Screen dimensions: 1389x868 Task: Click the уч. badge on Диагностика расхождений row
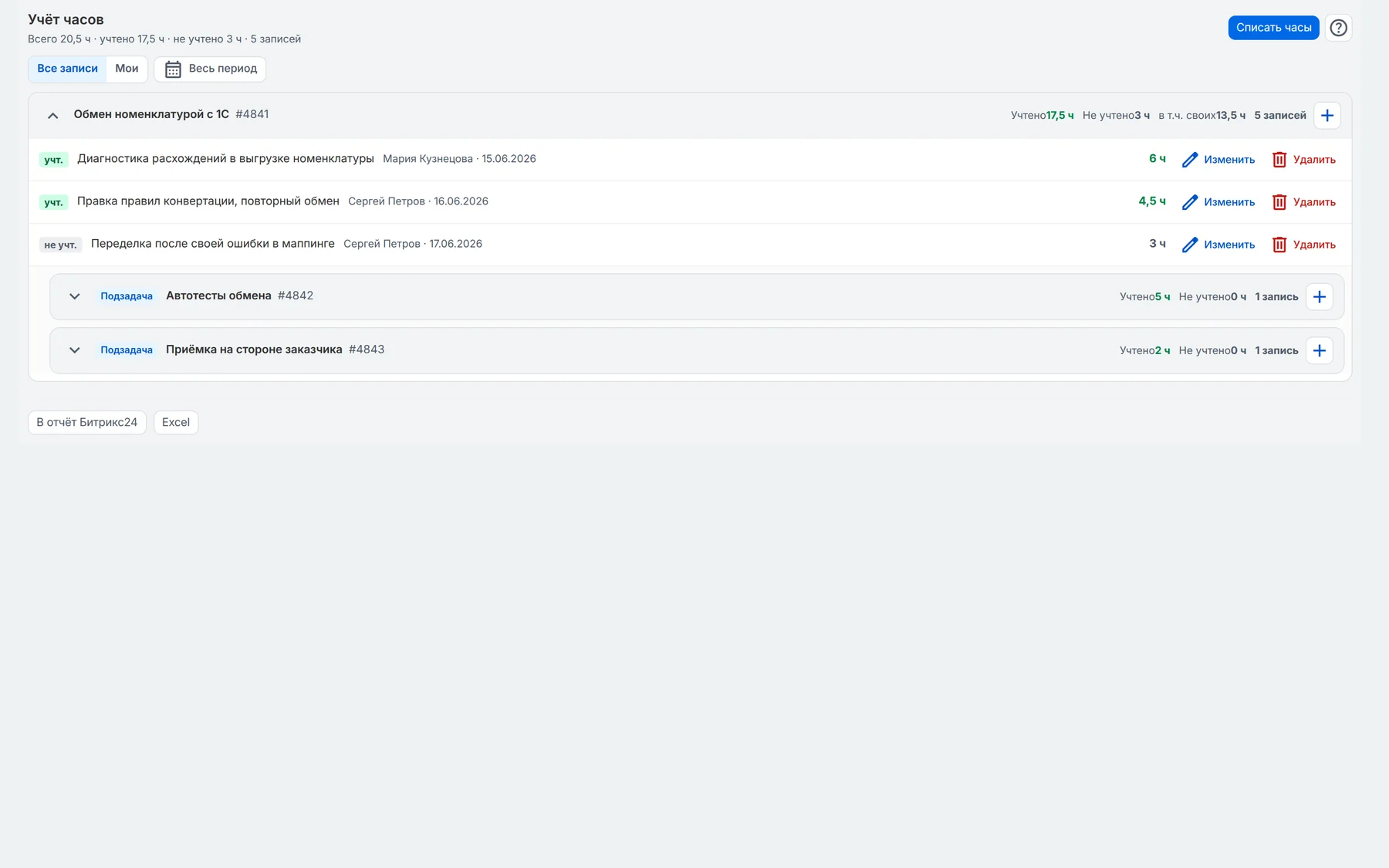(53, 160)
